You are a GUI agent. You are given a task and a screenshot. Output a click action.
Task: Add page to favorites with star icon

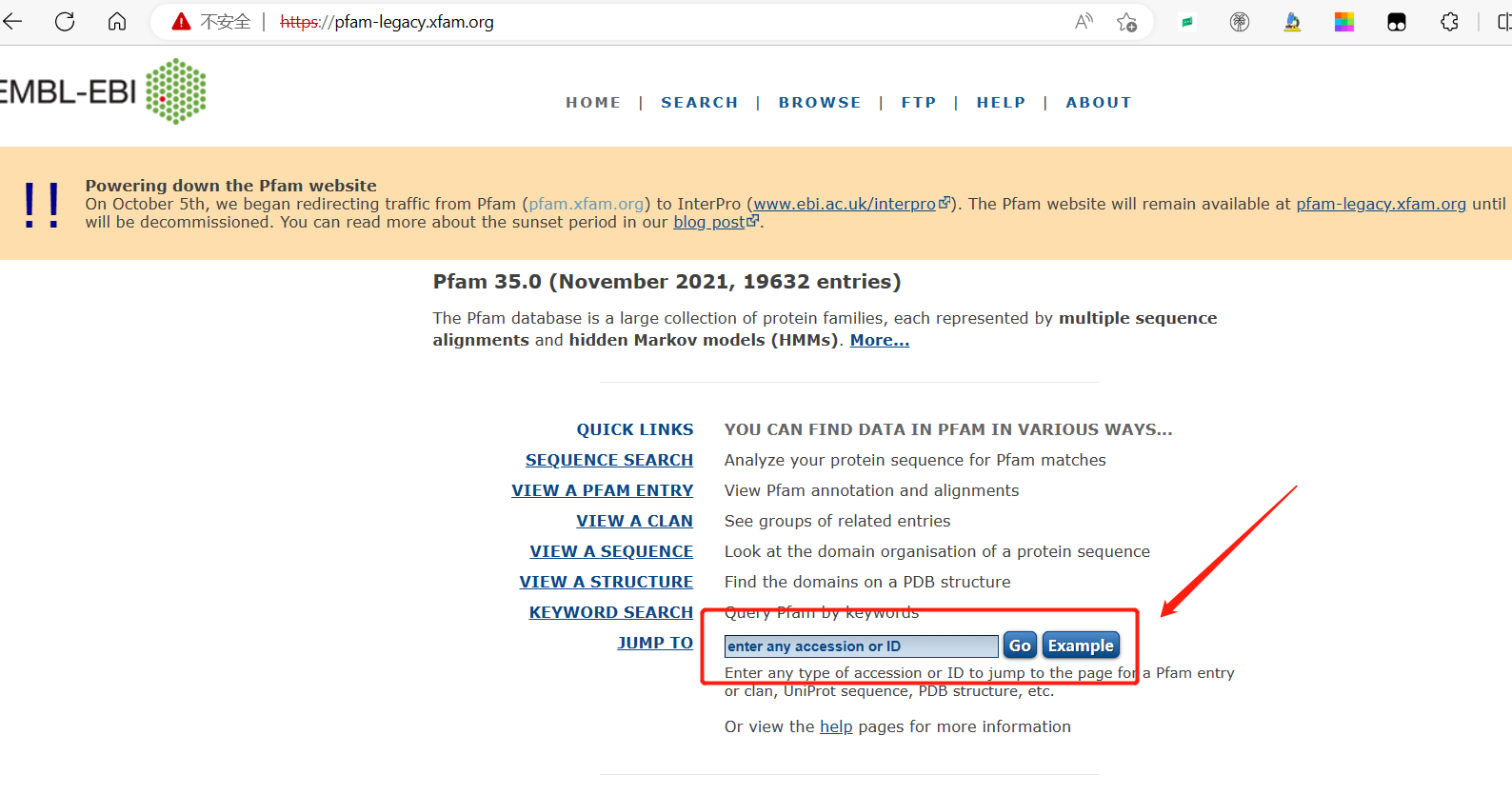[1126, 22]
